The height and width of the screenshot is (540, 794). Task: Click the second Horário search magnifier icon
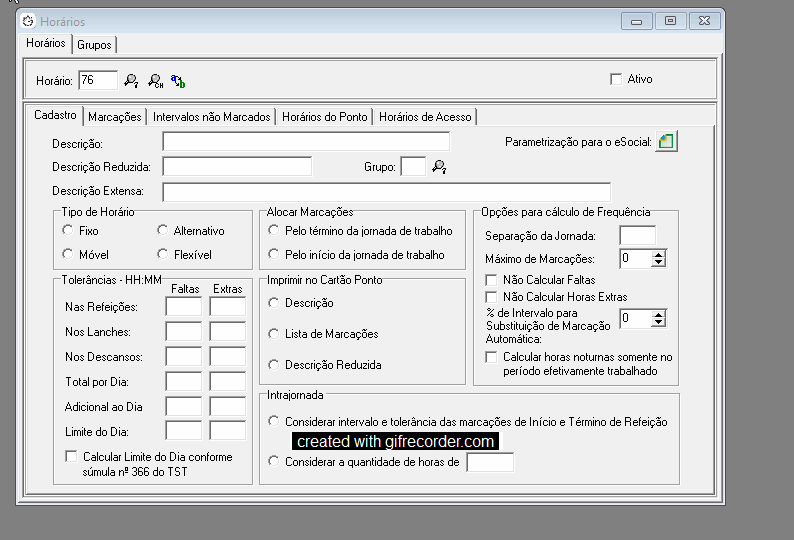point(155,80)
